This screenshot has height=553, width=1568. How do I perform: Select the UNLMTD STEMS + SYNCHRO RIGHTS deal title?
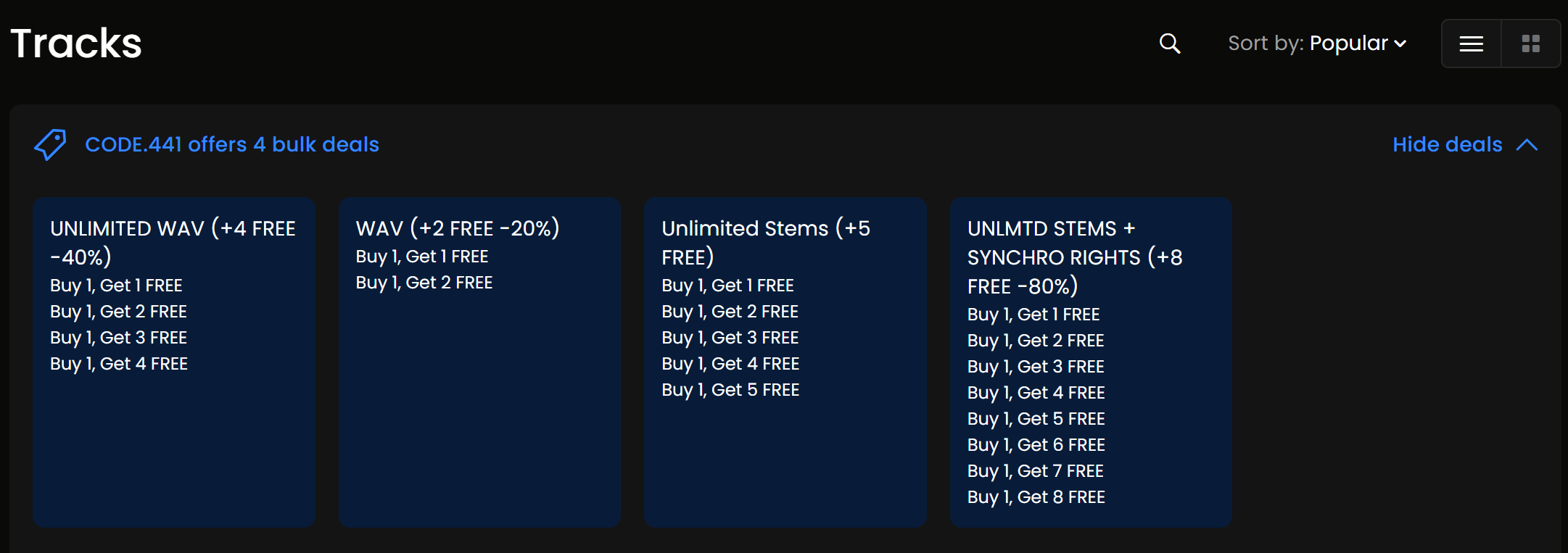pos(1075,257)
